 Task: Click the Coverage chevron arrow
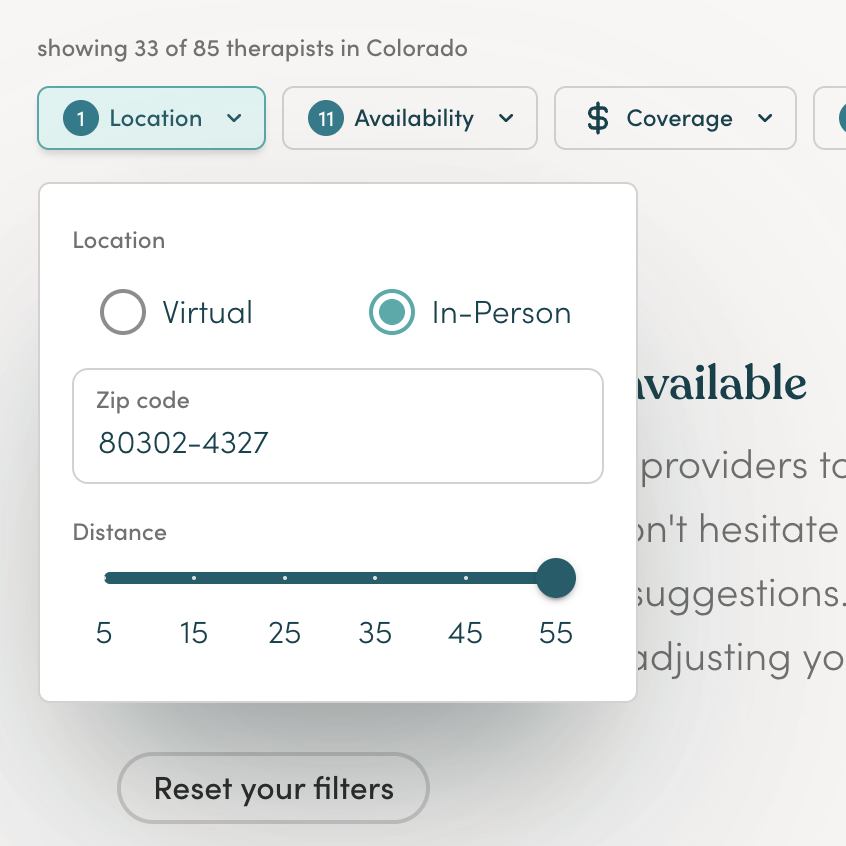pyautogui.click(x=765, y=118)
